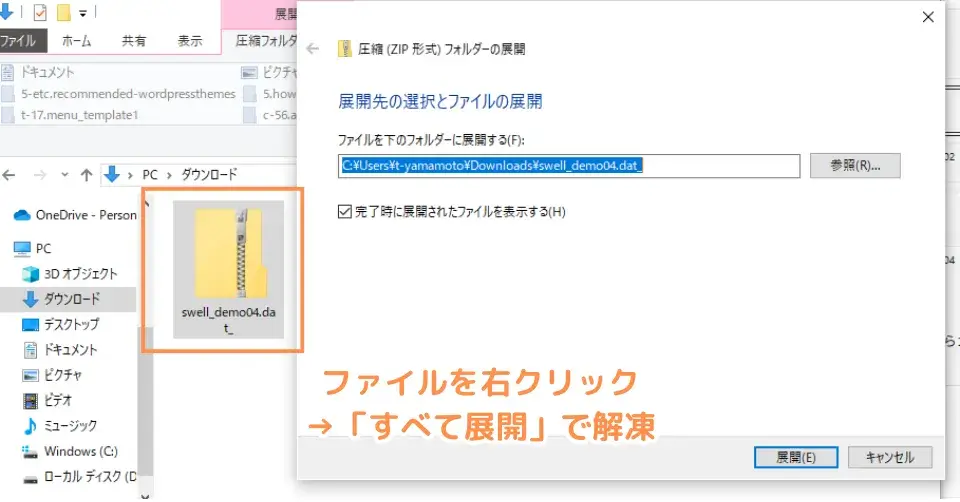
Task: Click the 展開(E) extract button
Action: (796, 457)
